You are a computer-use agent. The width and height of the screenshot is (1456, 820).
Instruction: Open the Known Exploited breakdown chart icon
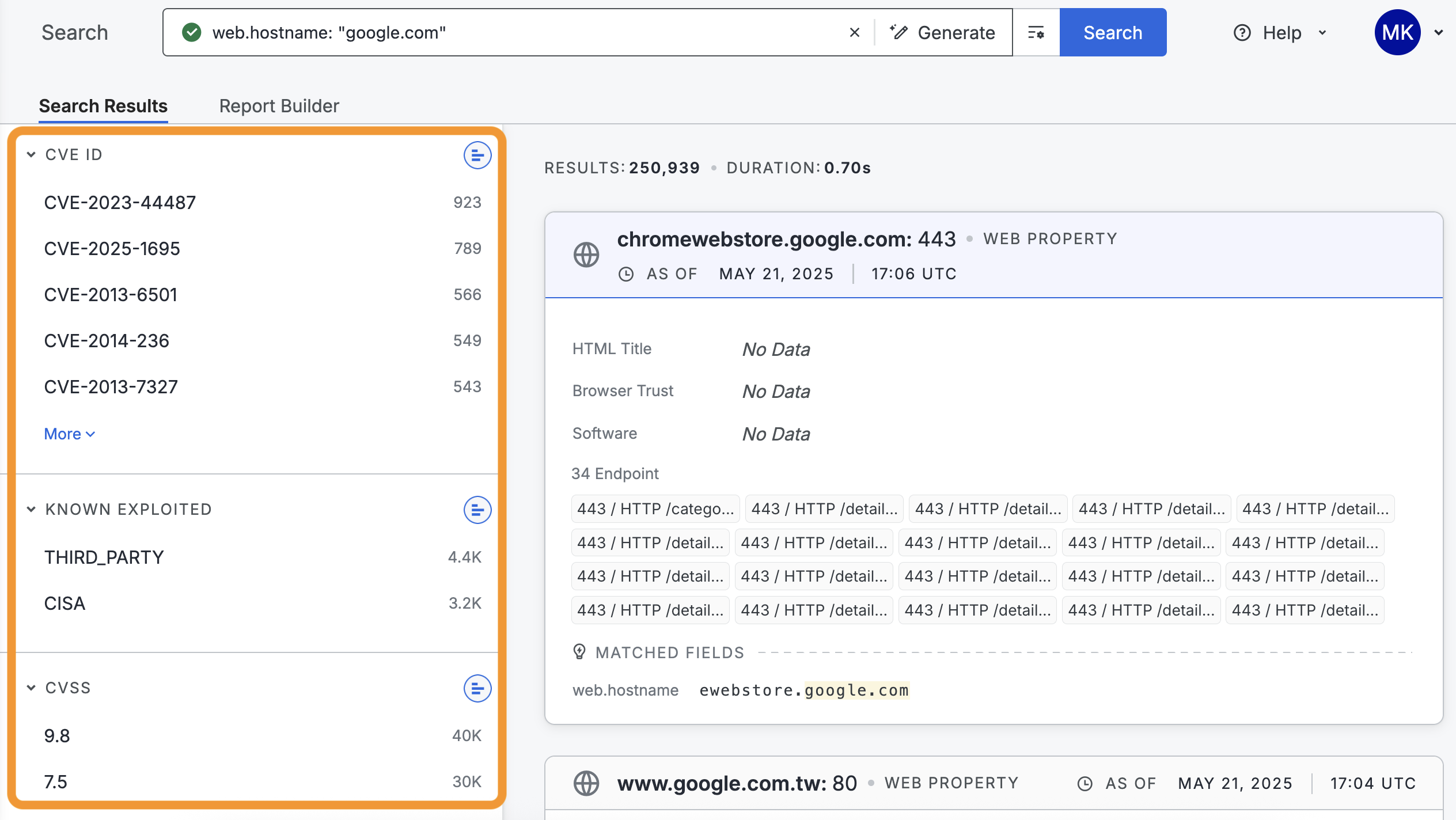[477, 510]
